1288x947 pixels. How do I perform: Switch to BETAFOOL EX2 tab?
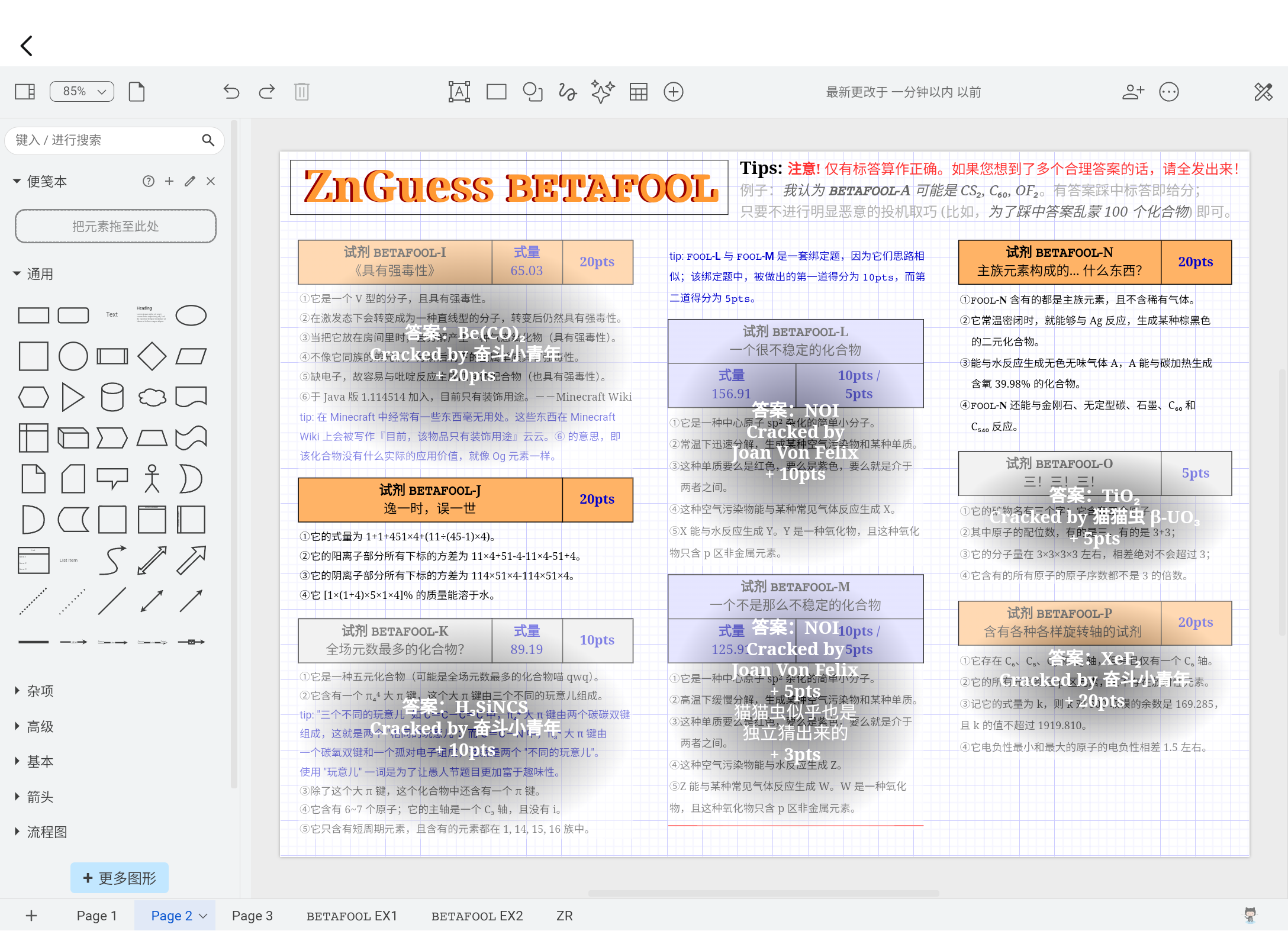(477, 916)
